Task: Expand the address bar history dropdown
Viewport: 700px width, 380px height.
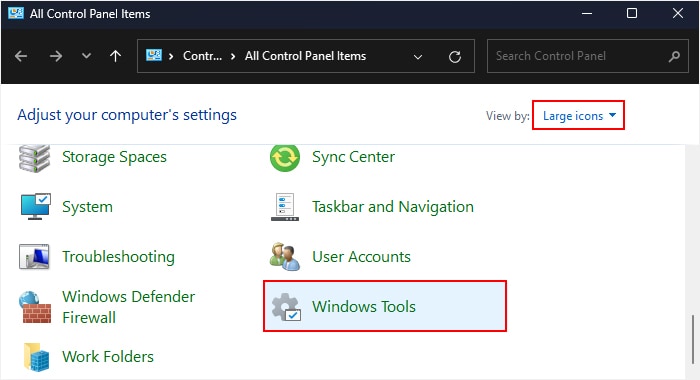Action: [418, 57]
